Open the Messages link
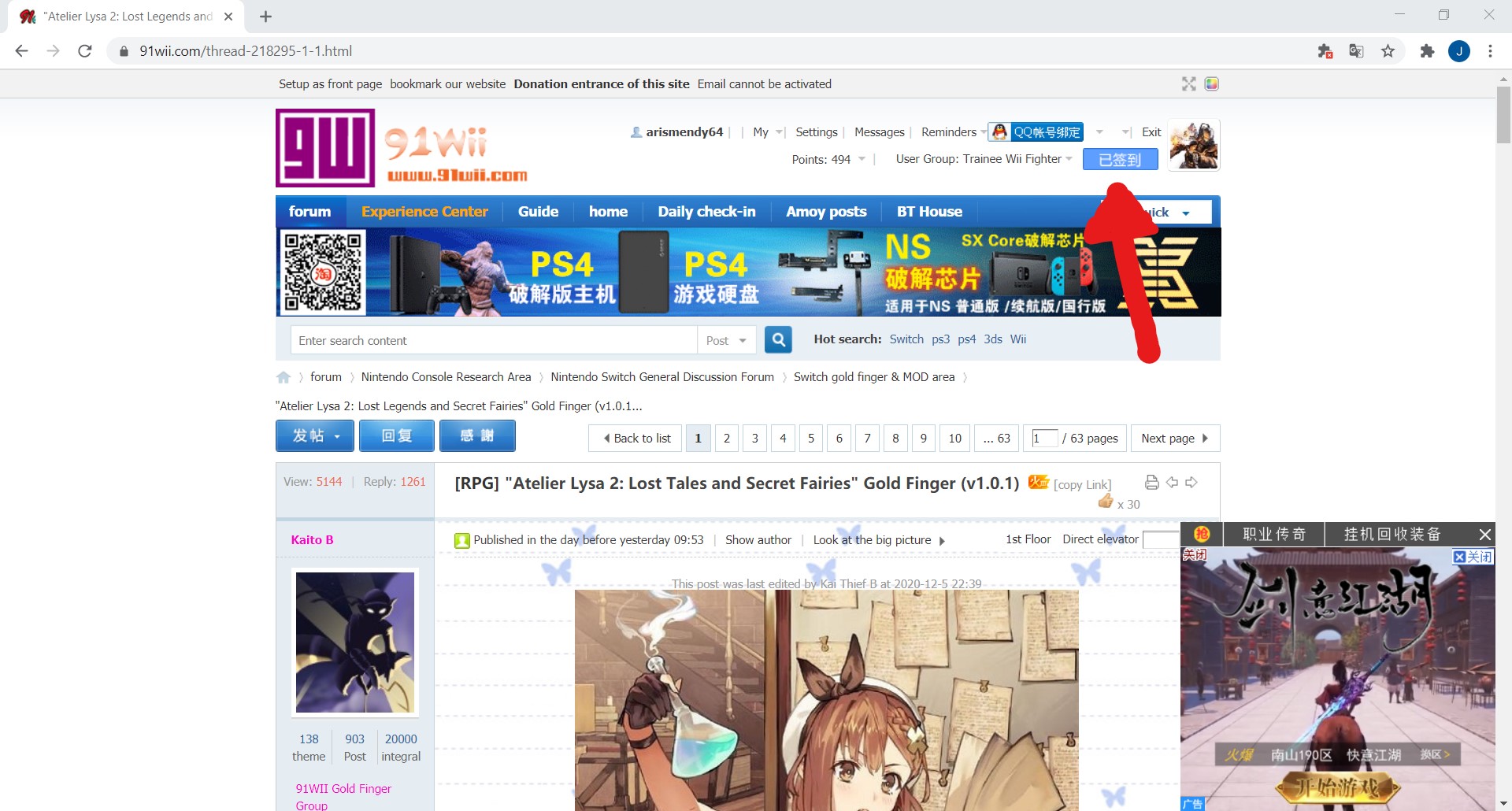Image resolution: width=1512 pixels, height=811 pixels. tap(880, 132)
